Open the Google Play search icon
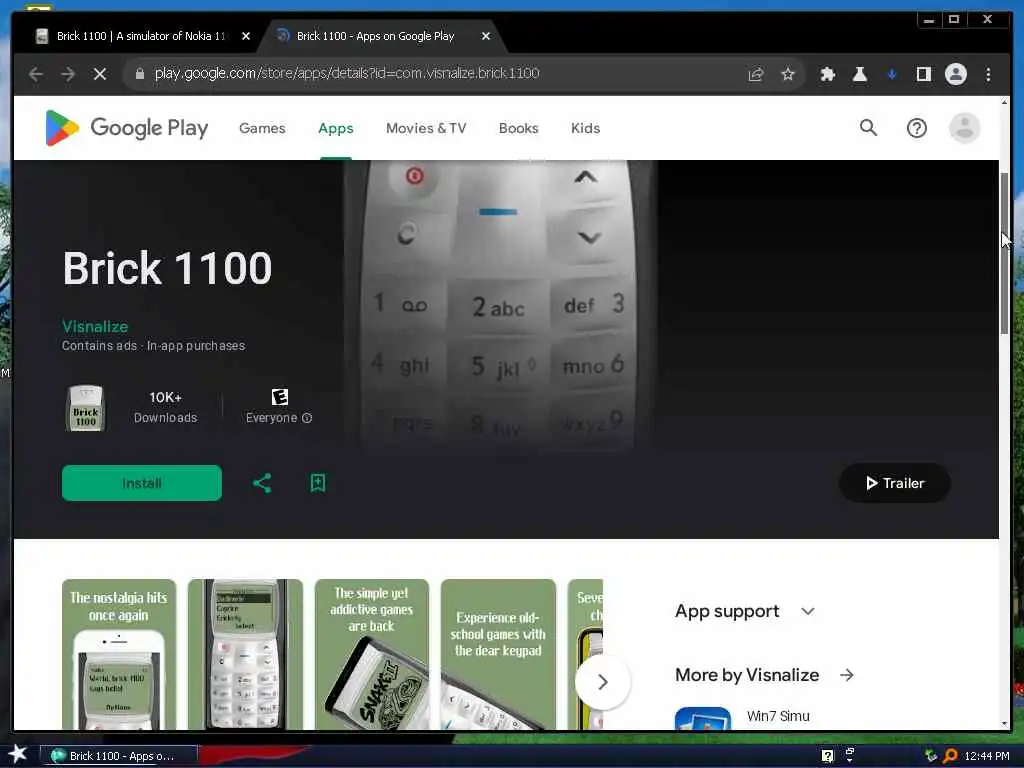Viewport: 1024px width, 768px height. (868, 127)
